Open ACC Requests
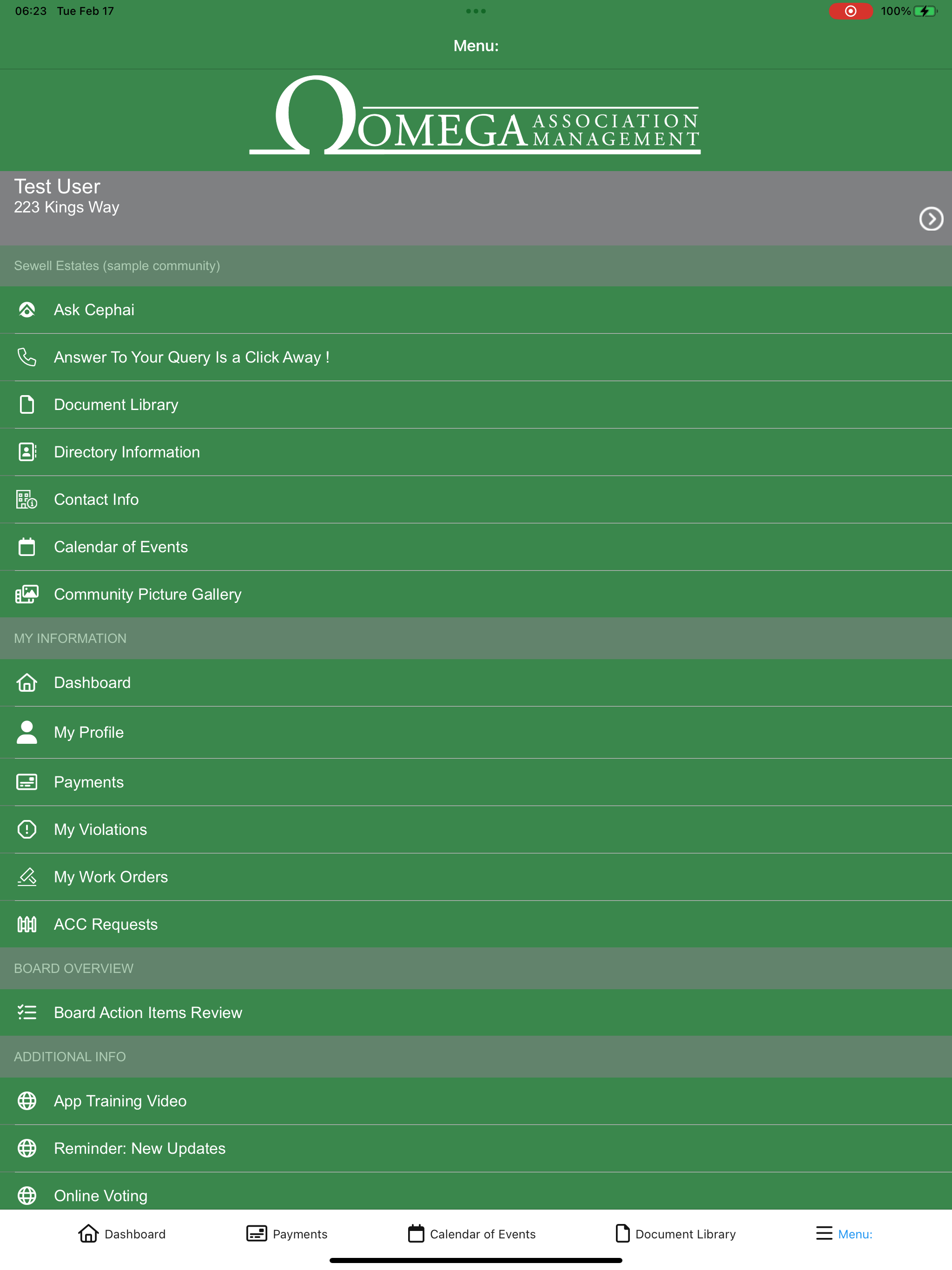Image resolution: width=952 pixels, height=1270 pixels. click(x=476, y=924)
